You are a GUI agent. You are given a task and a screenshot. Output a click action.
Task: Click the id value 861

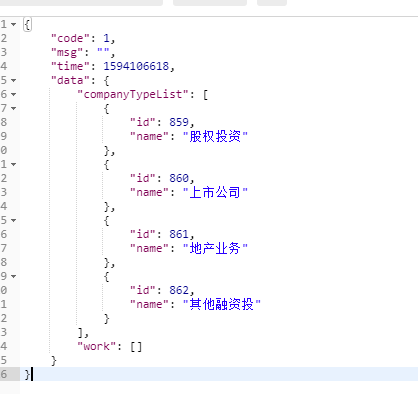coord(179,234)
